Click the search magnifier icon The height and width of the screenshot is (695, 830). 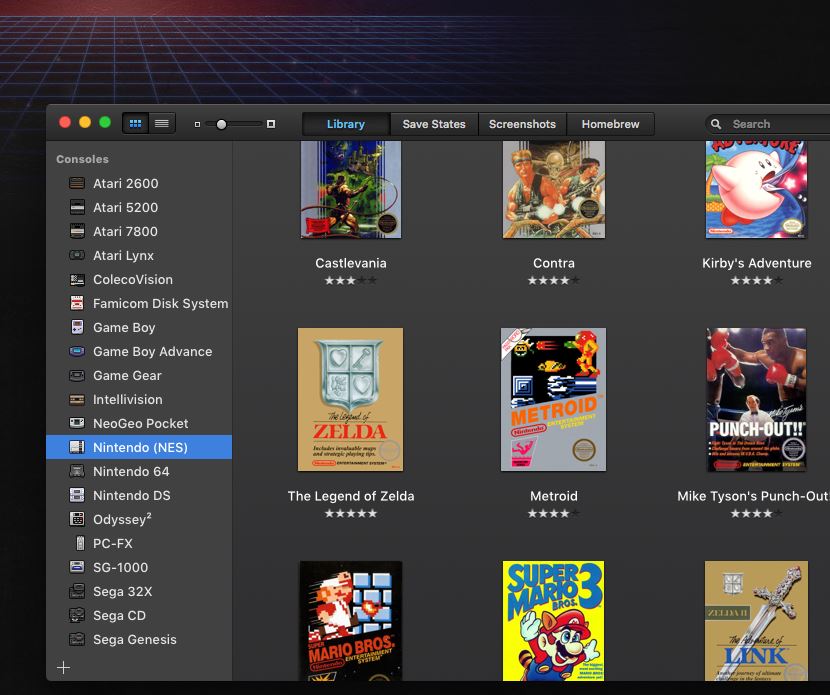pos(716,124)
